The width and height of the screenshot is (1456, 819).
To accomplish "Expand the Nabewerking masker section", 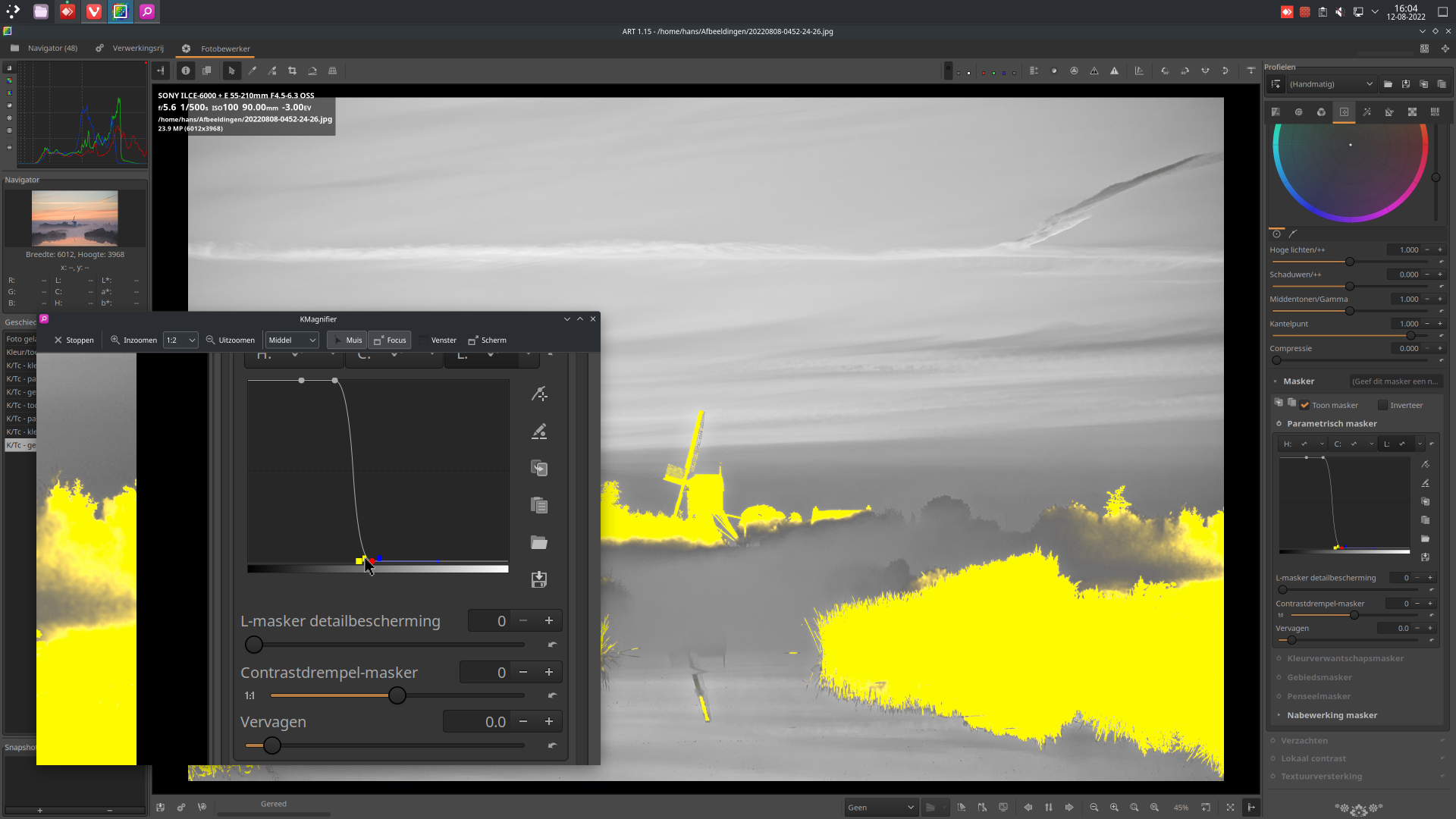I will coord(1279,715).
